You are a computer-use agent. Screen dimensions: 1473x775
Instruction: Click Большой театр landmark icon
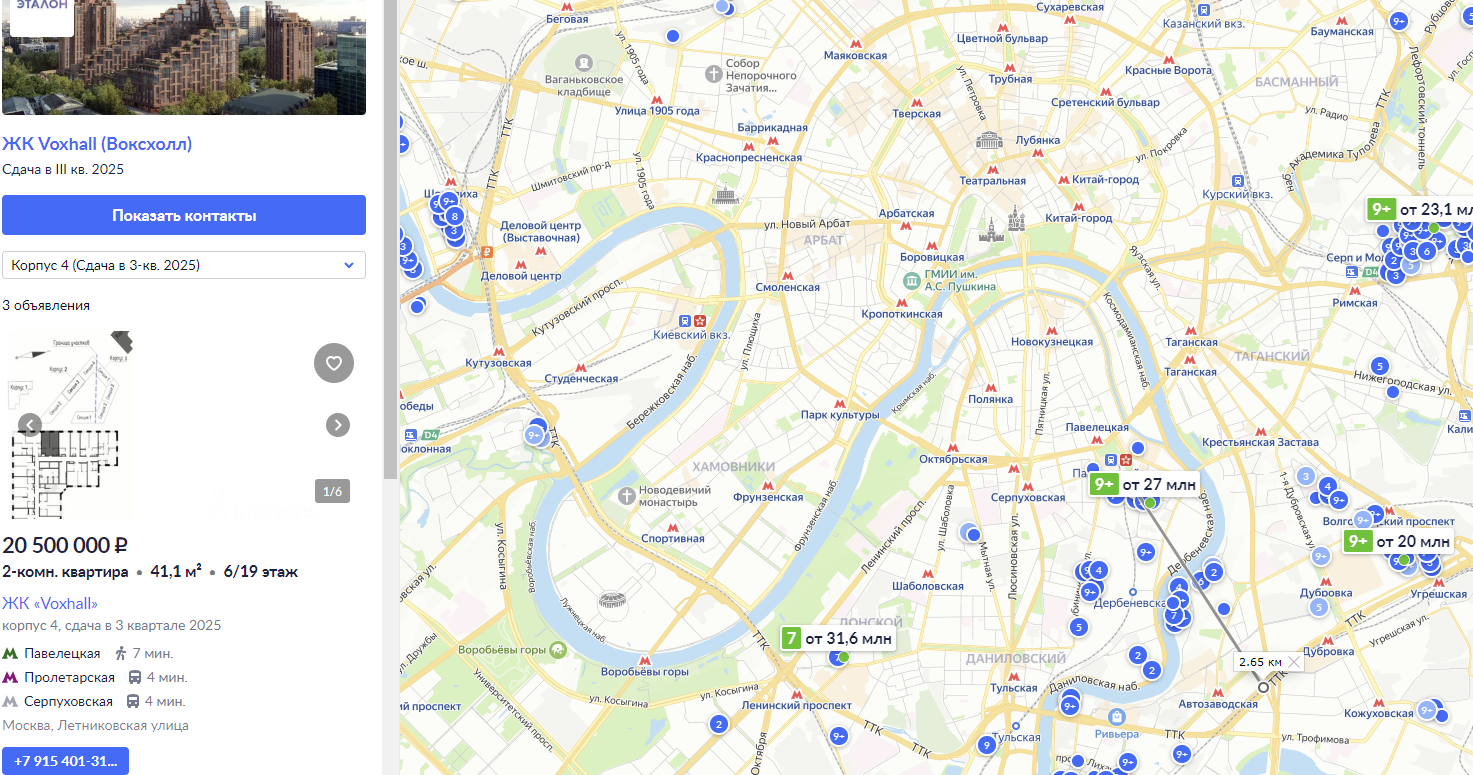990,141
